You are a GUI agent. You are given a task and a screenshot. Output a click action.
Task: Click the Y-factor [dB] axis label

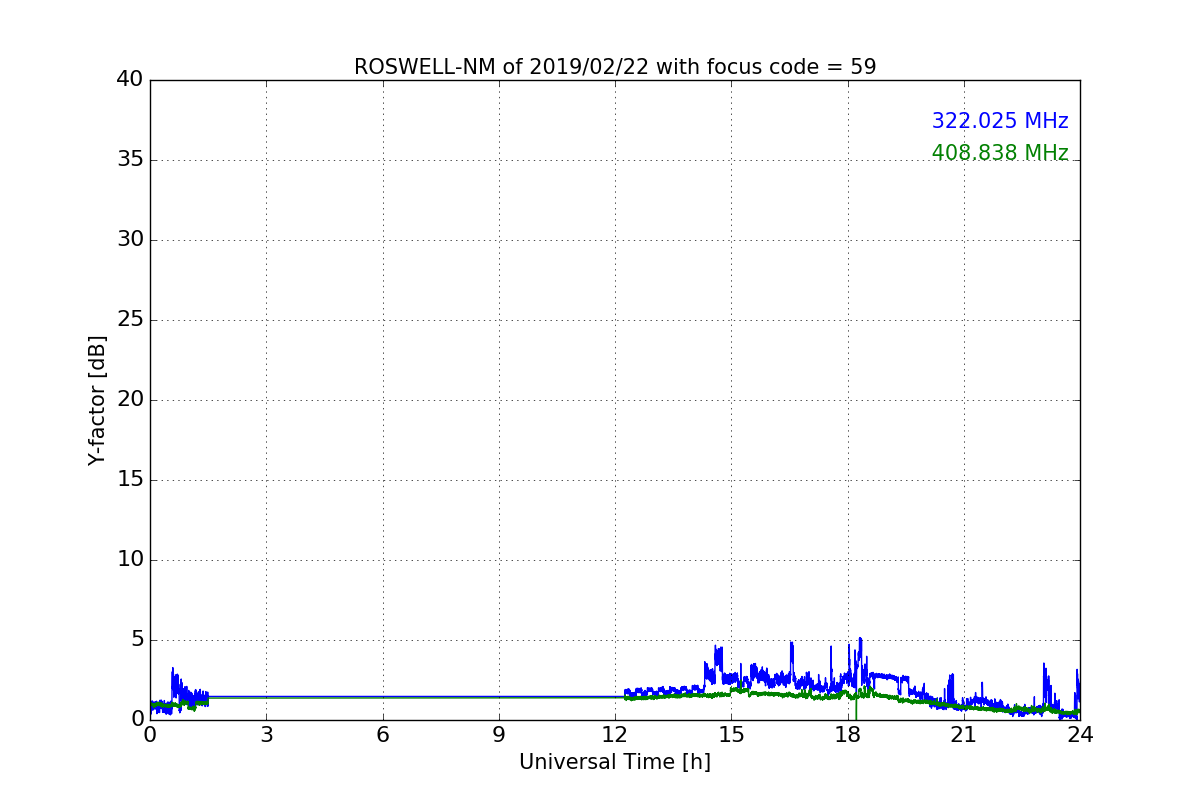coord(97,400)
